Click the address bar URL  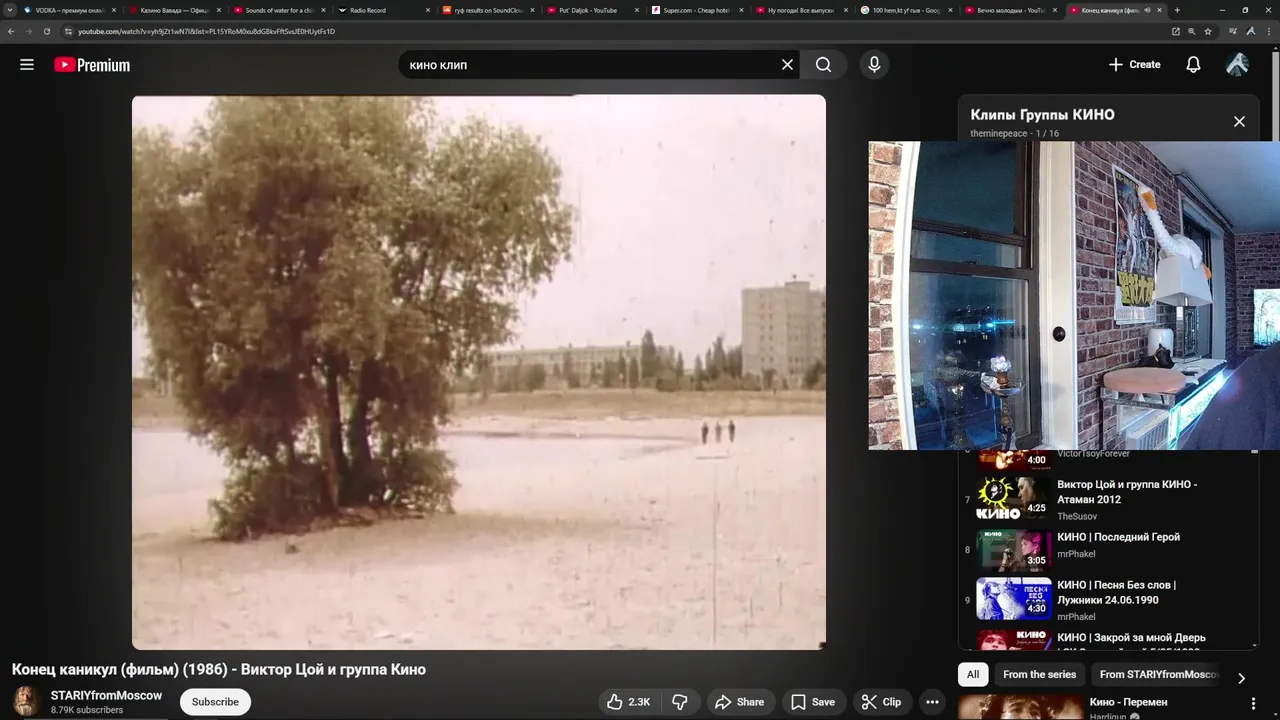point(206,31)
